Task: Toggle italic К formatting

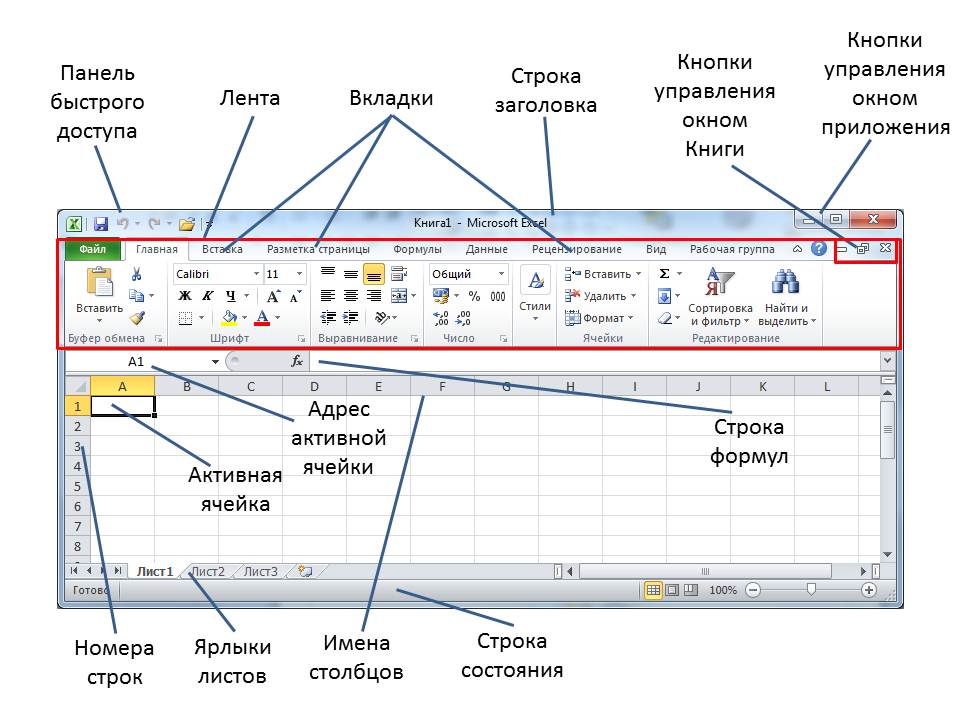Action: [208, 296]
